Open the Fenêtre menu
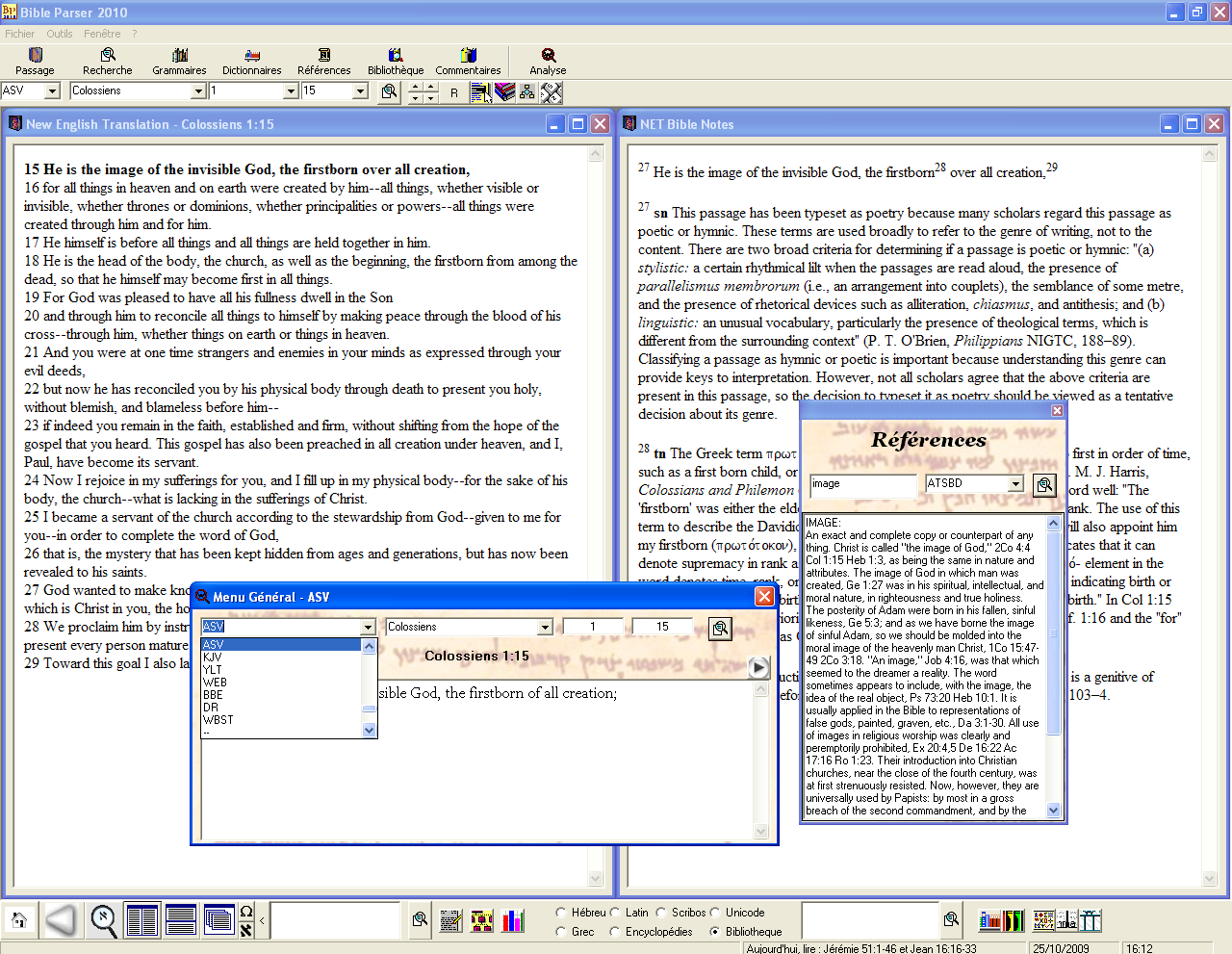Image resolution: width=1232 pixels, height=954 pixels. 102,34
